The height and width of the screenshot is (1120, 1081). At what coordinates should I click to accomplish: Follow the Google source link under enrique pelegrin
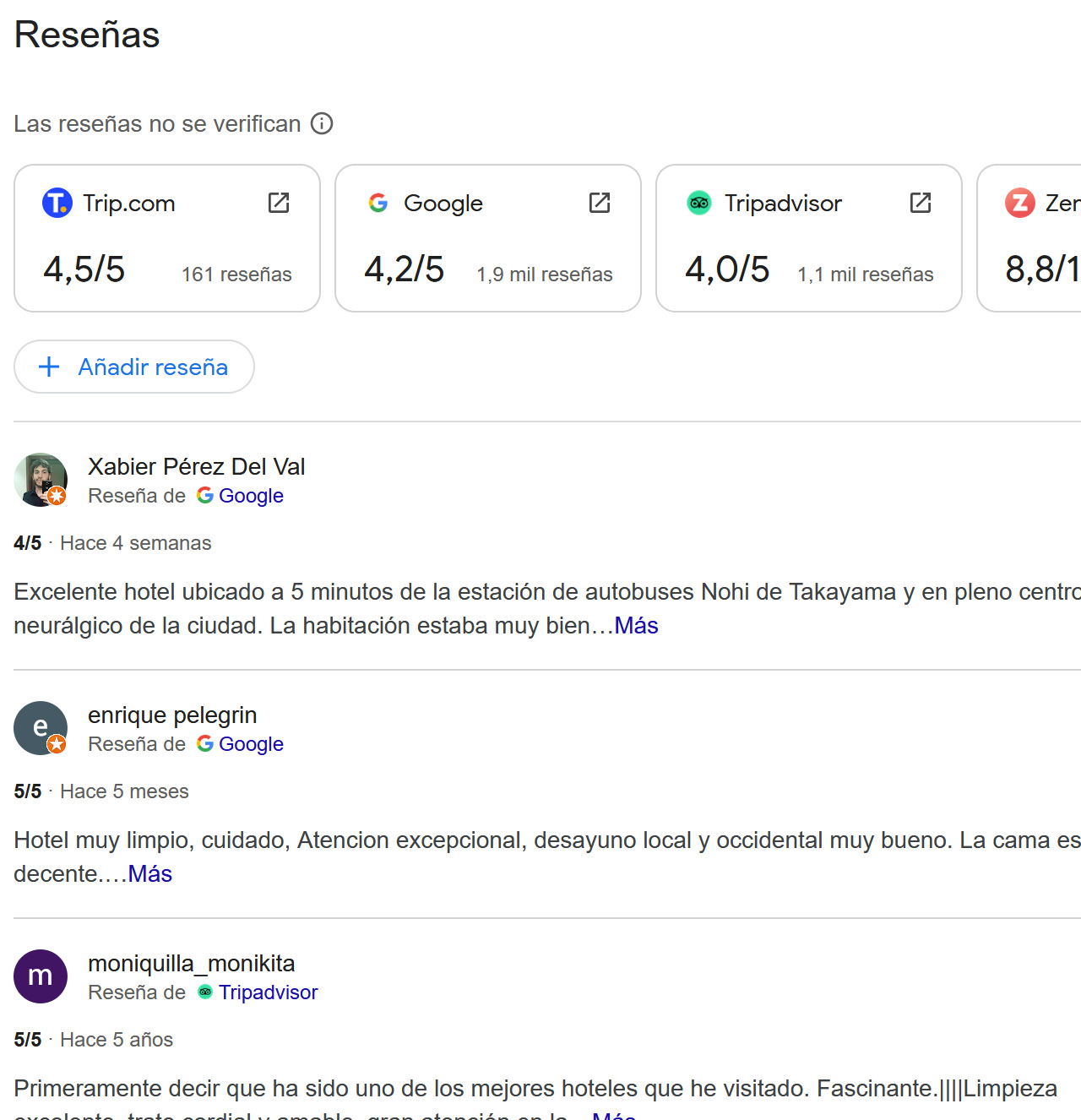tap(251, 744)
